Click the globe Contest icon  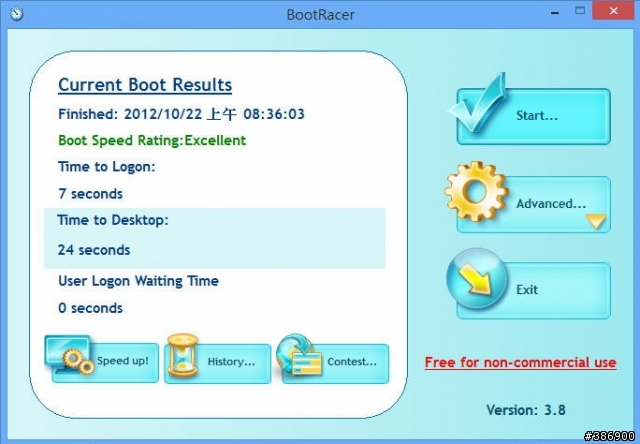pyautogui.click(x=299, y=354)
